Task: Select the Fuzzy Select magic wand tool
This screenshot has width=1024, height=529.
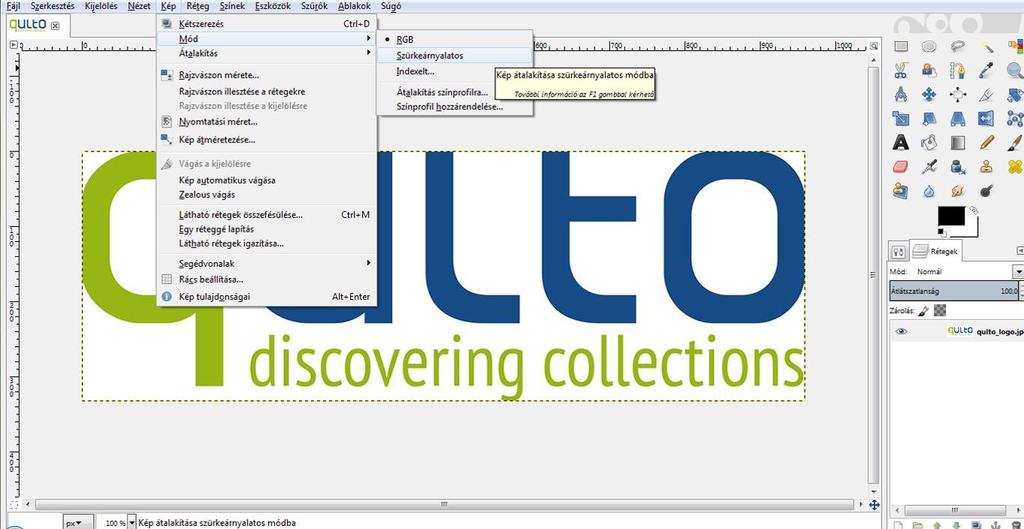Action: [x=987, y=46]
